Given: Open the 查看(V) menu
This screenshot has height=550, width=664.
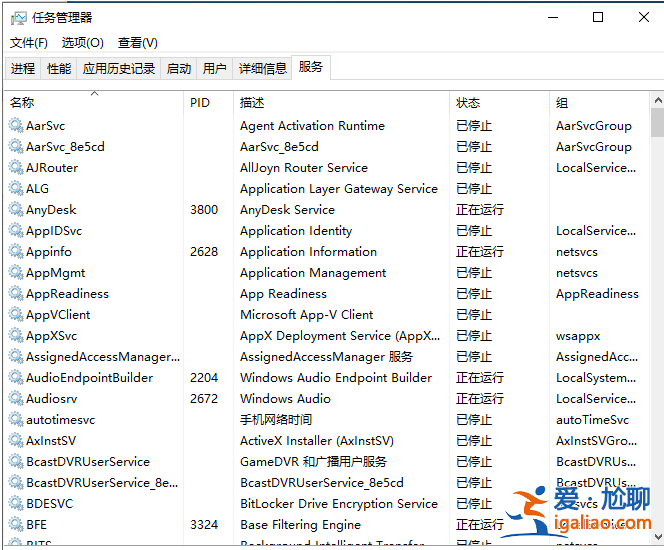Looking at the screenshot, I should [x=138, y=43].
